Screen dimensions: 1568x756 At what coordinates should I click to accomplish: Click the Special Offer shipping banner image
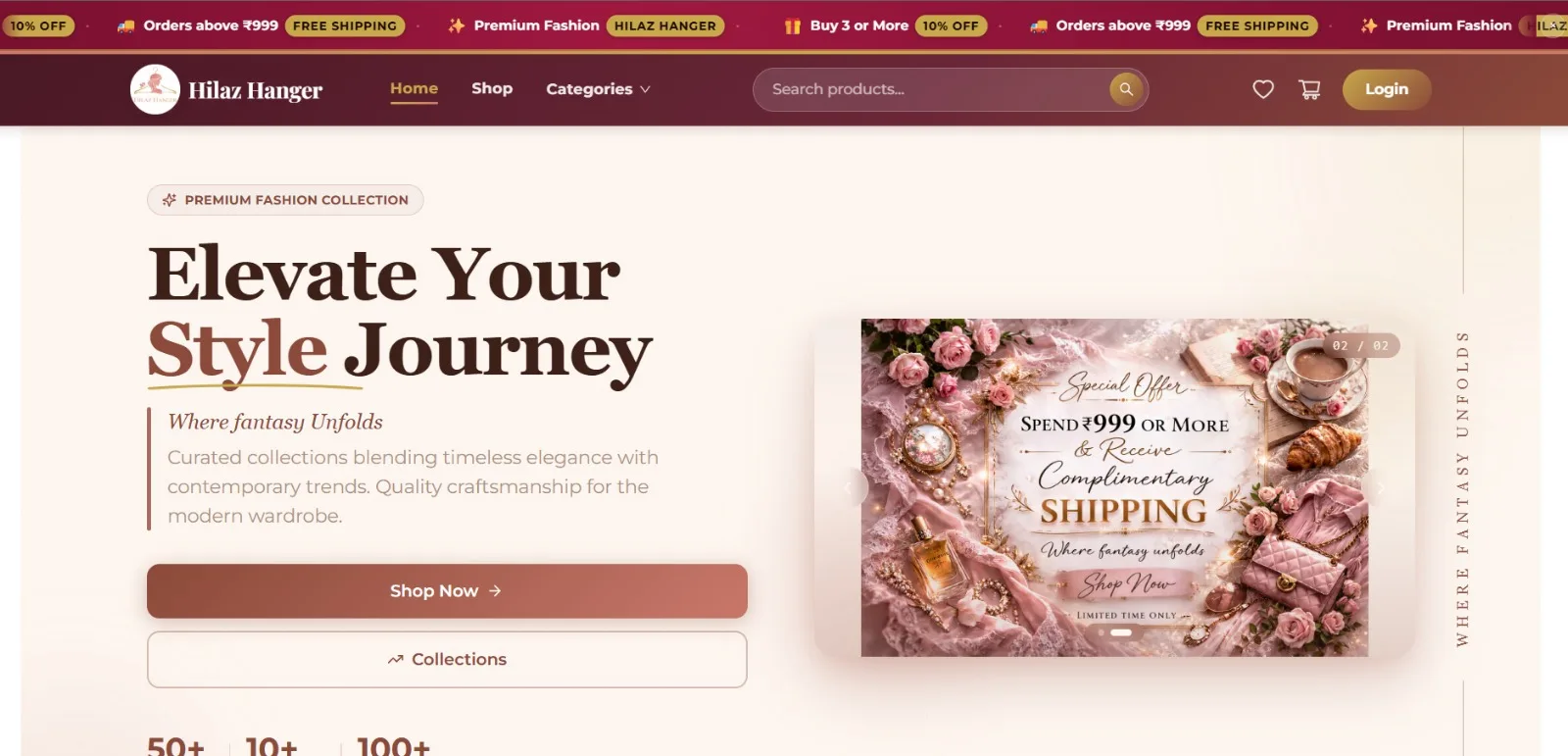coord(1114,487)
